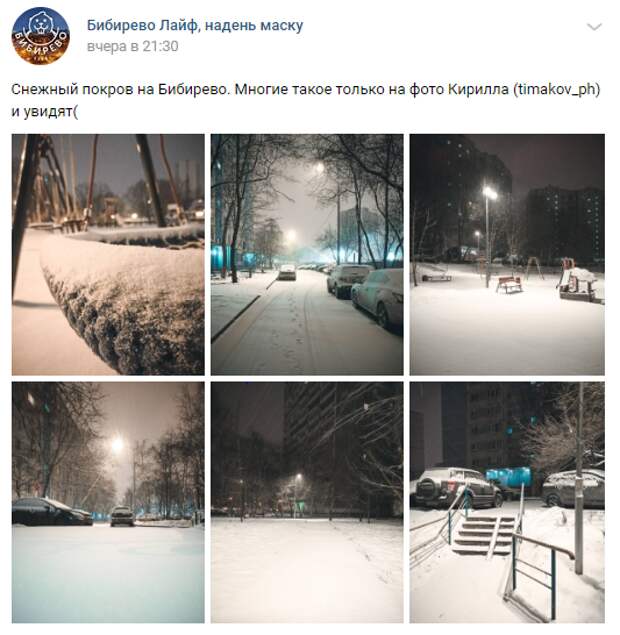This screenshot has height=635, width=620.
Task: Expand the post actions chevron menu
Action: click(594, 27)
